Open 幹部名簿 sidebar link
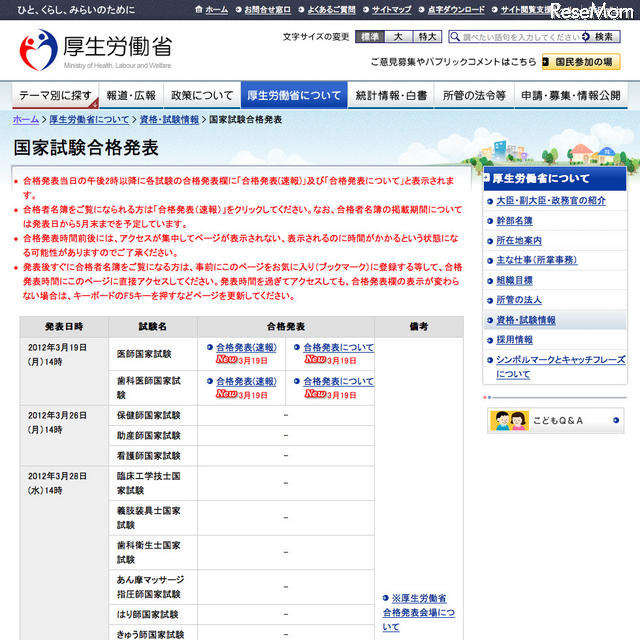Viewport: 640px width, 640px height. 514,221
